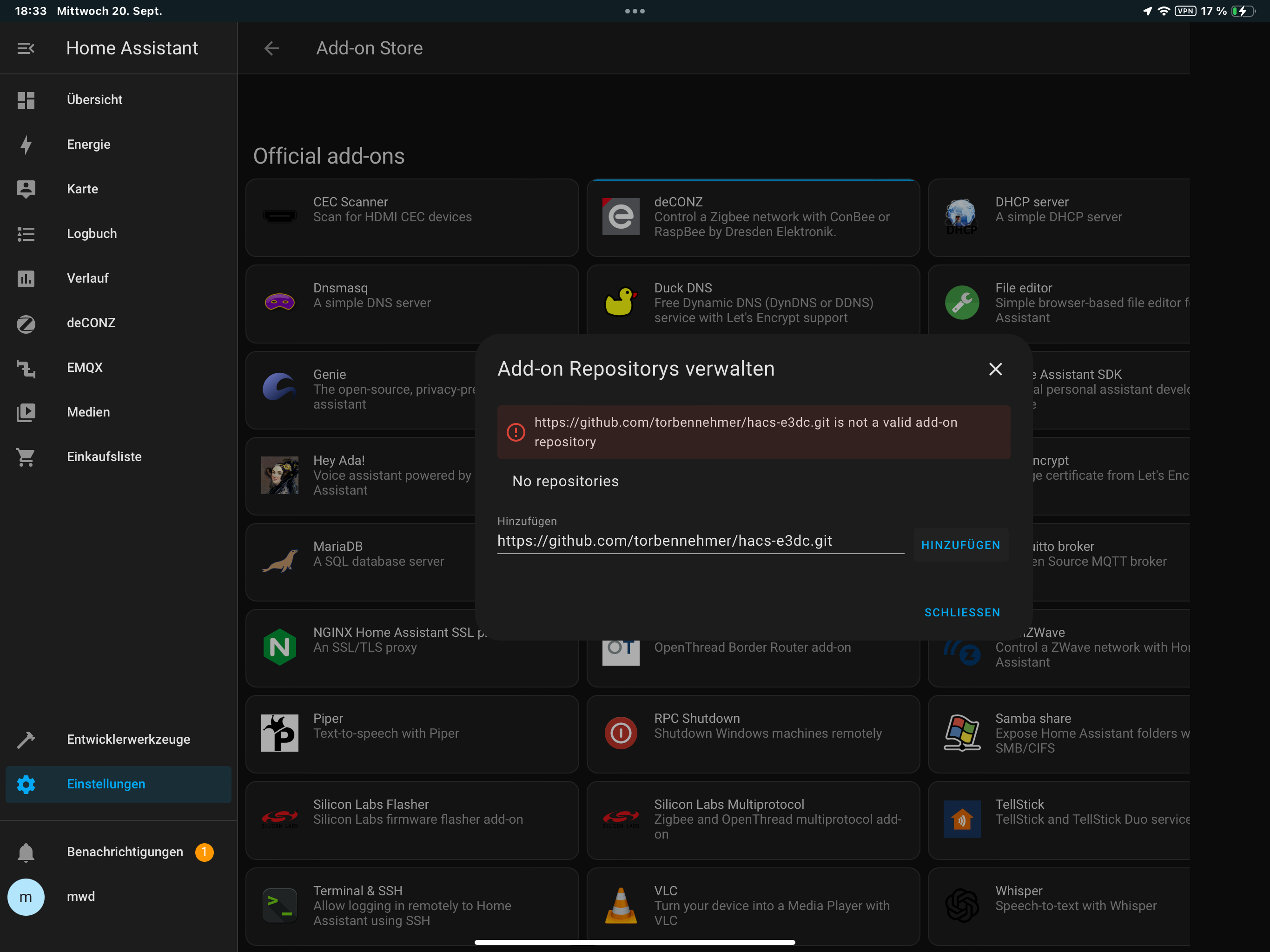
Task: Open the Terminal & SSH add-on card
Action: click(x=412, y=906)
